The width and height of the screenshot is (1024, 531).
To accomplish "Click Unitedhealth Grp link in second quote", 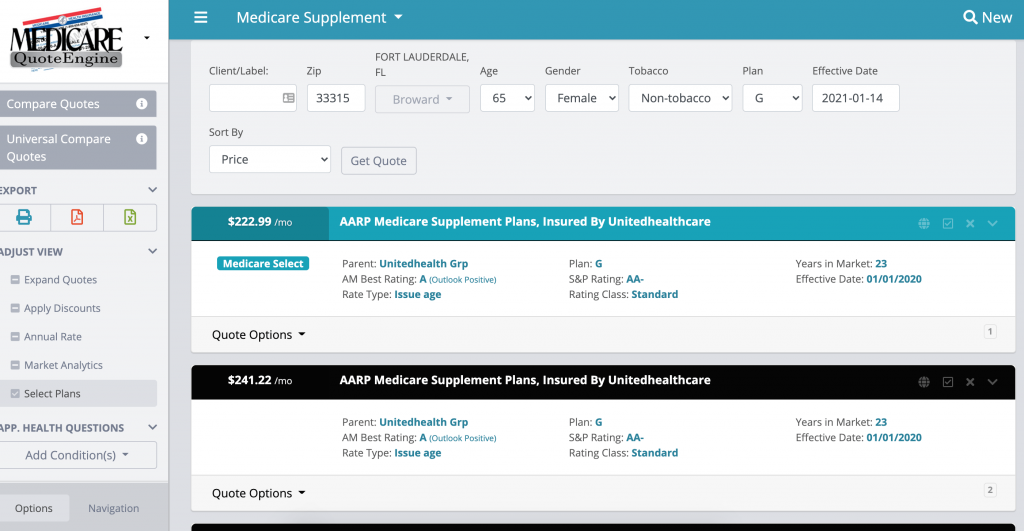I will (x=424, y=423).
